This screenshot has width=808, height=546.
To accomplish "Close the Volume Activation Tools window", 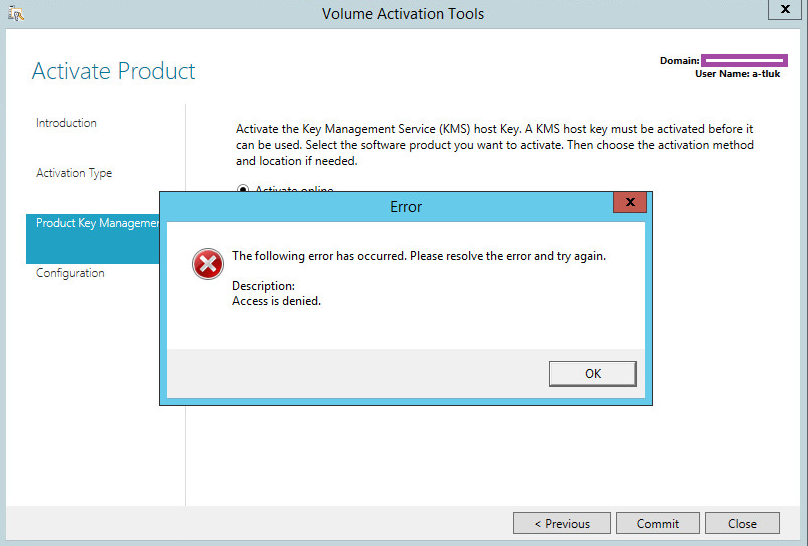I will point(781,10).
